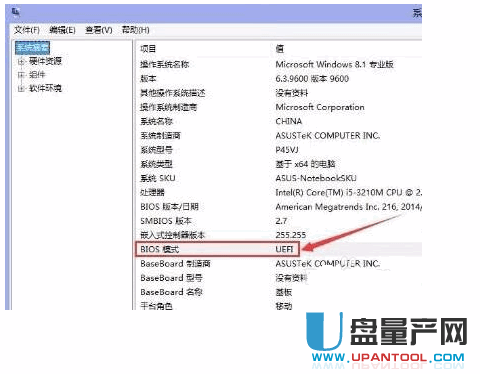Click the Microsoft Windows 8.1 专业版 value
This screenshot has width=480, height=374.
pyautogui.click(x=334, y=64)
